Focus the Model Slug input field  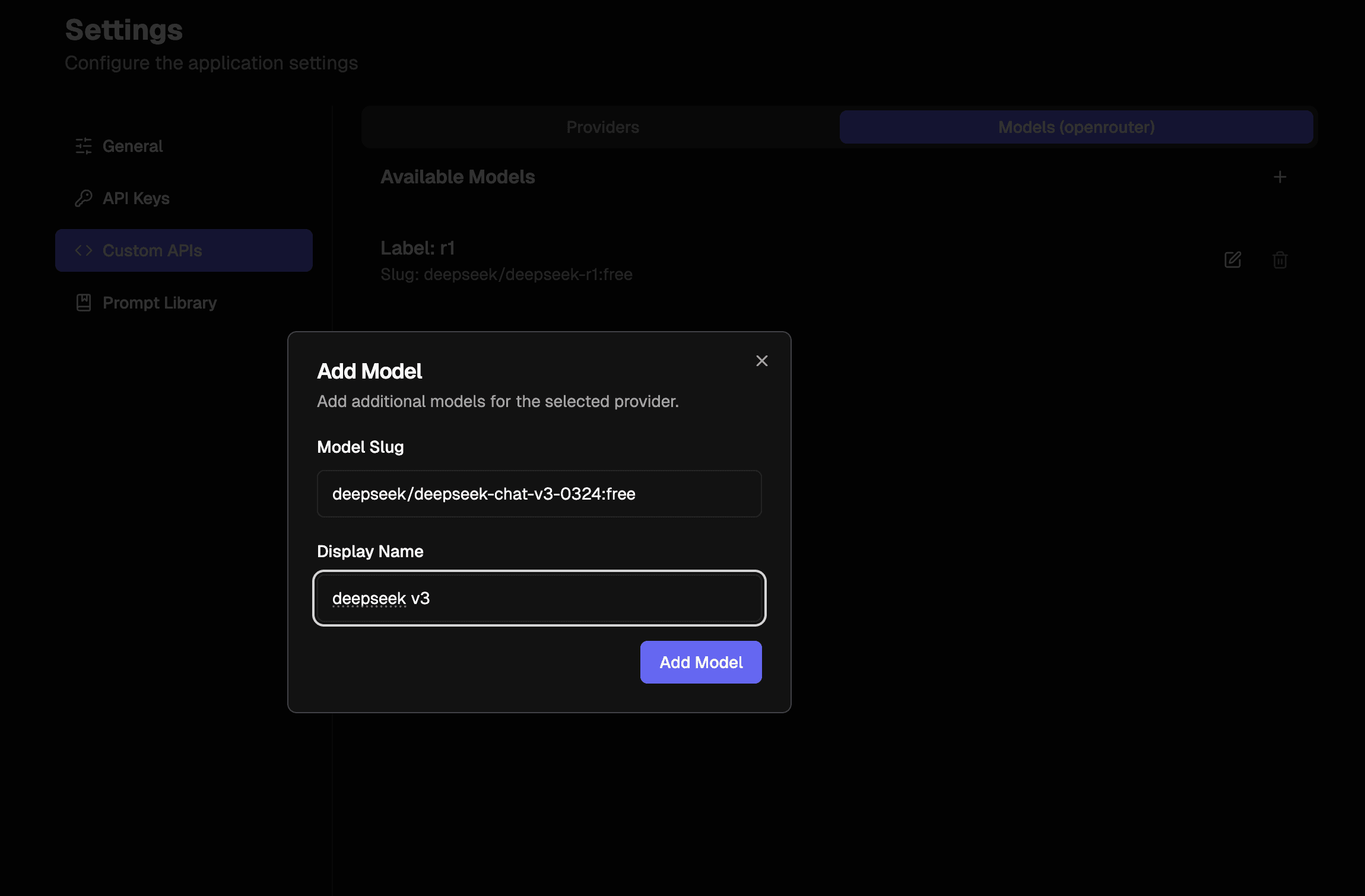pos(539,494)
